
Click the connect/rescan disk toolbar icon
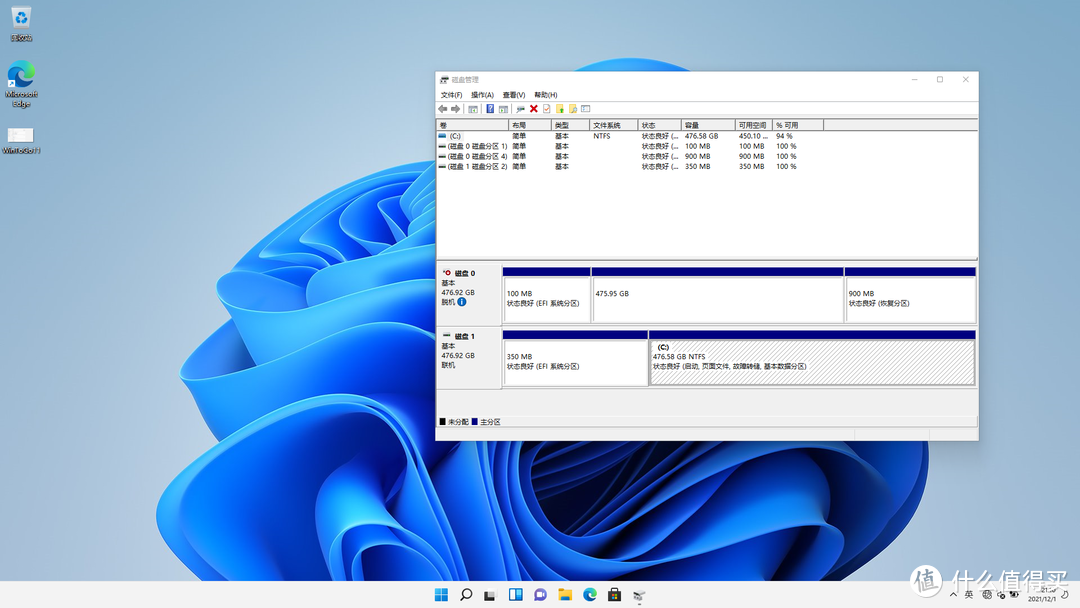click(520, 109)
